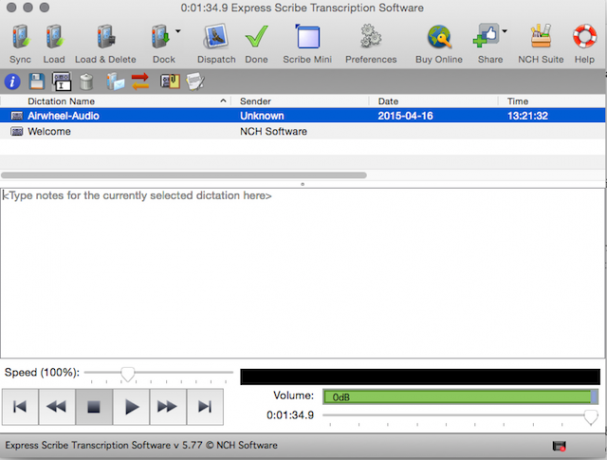Click the notes paper and pen icon
Image resolution: width=607 pixels, height=460 pixels.
coord(195,81)
